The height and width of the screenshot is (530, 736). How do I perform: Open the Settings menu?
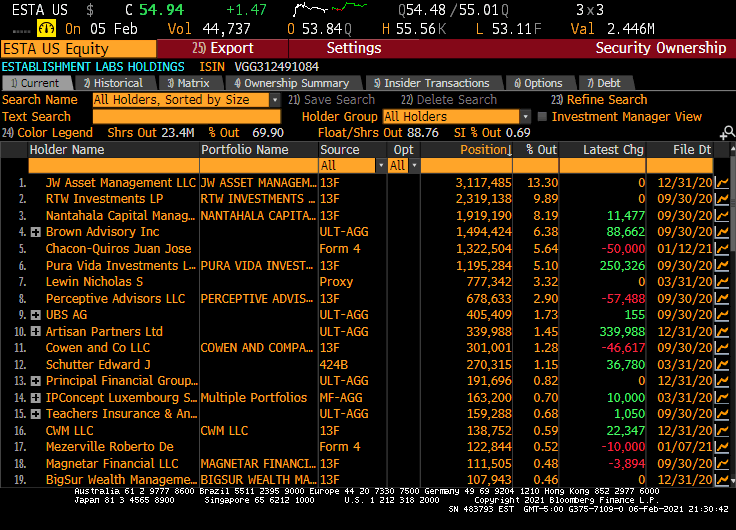coord(354,48)
